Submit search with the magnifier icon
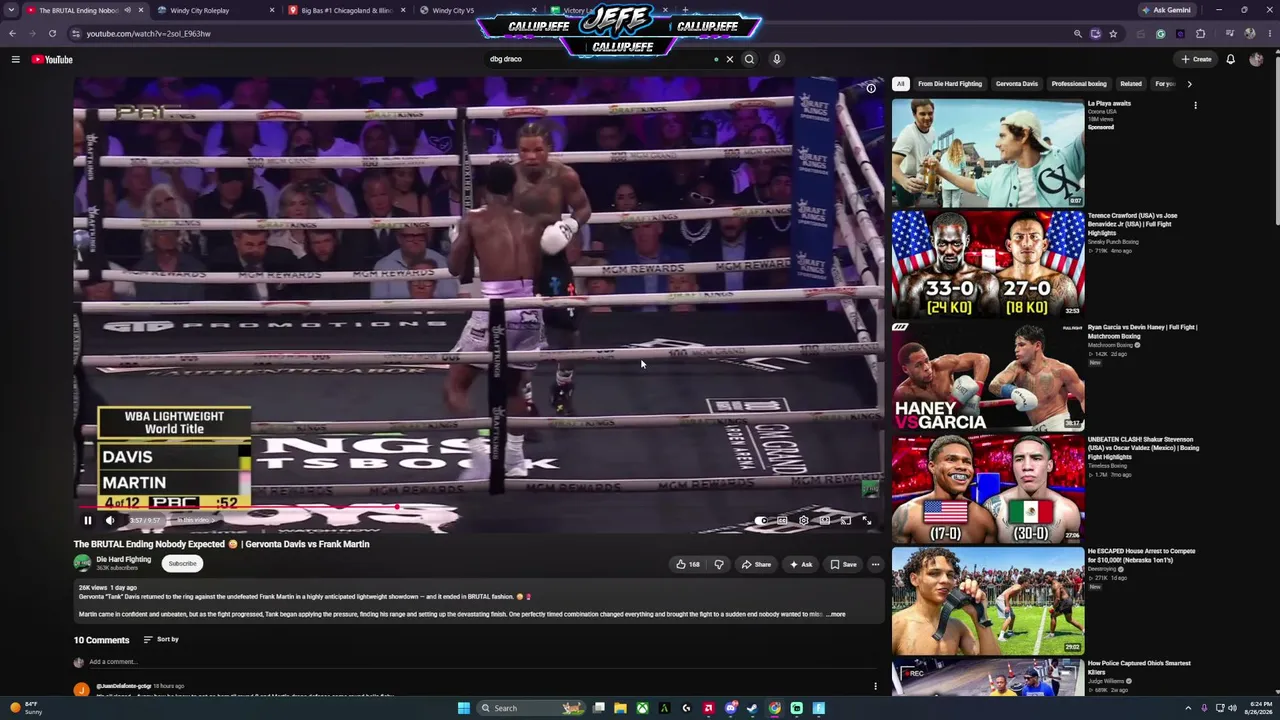Viewport: 1280px width, 720px height. point(749,59)
